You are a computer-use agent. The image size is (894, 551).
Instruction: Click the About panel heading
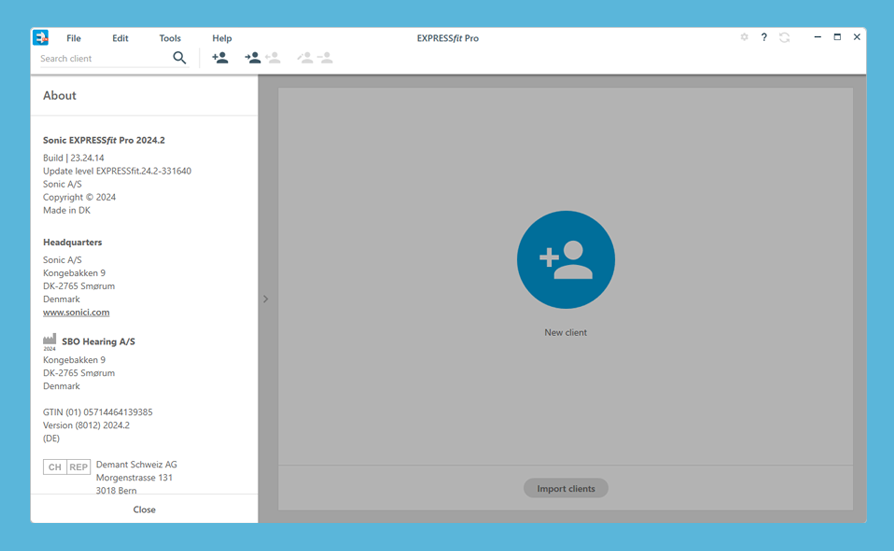(59, 95)
